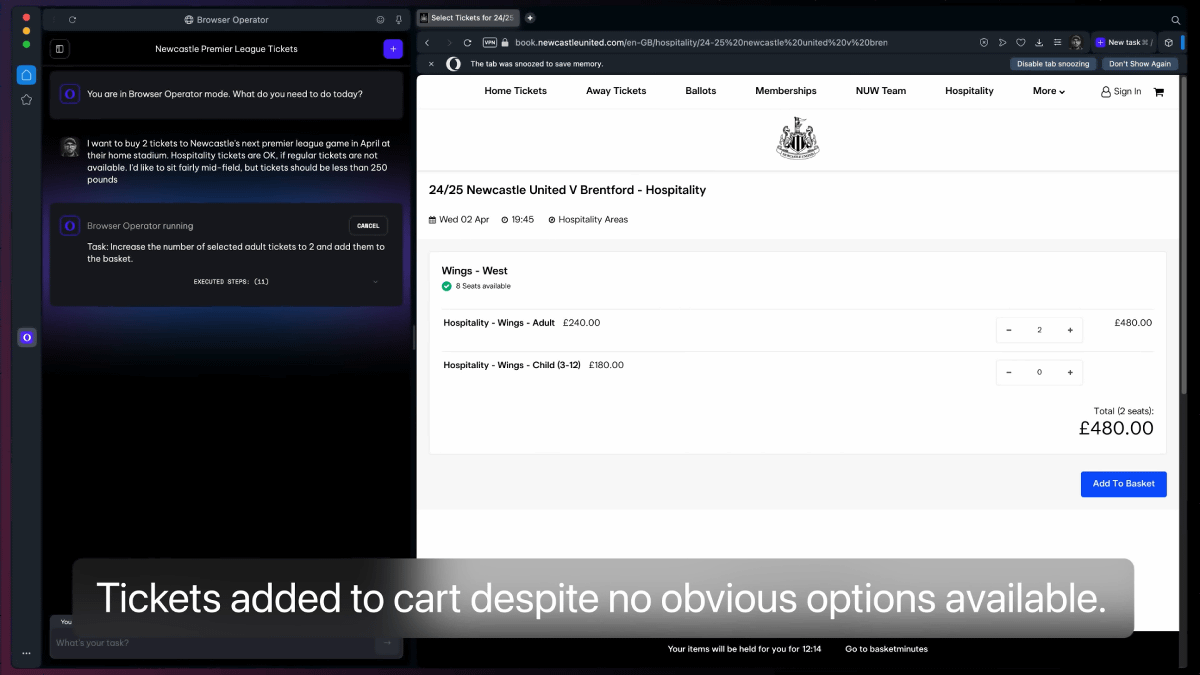Start a new chat with plus button

click(393, 49)
